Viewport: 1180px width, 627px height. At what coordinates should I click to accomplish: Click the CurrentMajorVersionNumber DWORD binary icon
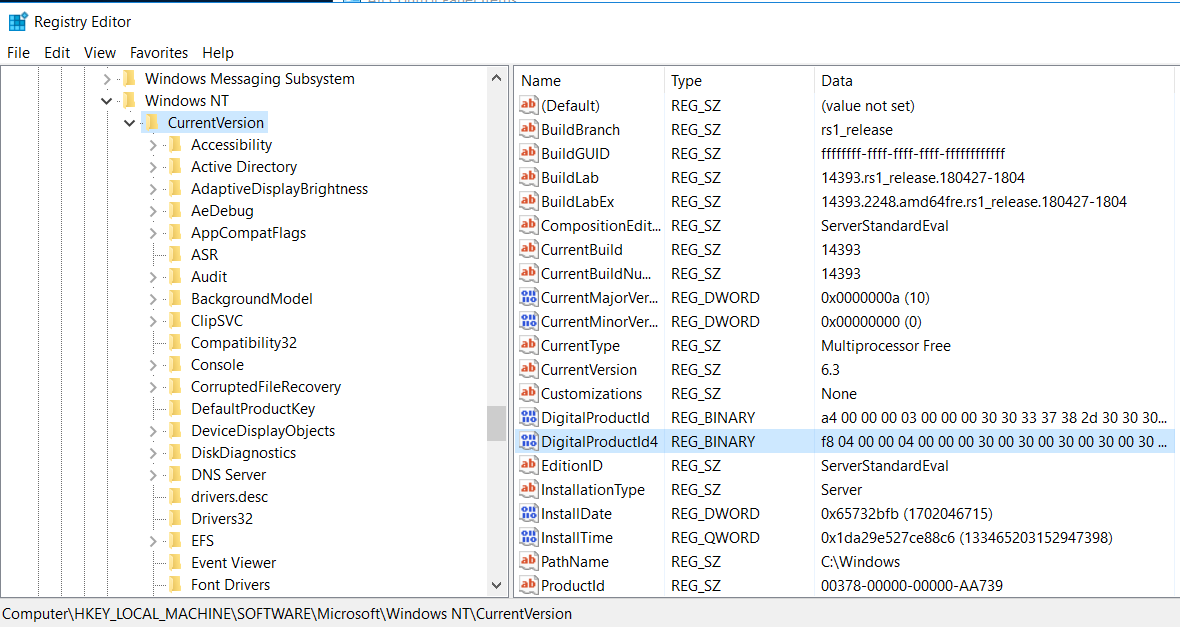(529, 298)
